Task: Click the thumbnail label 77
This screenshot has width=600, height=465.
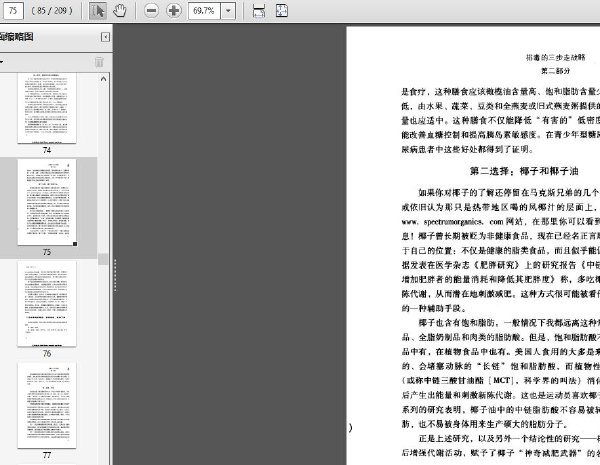Action: click(x=47, y=455)
